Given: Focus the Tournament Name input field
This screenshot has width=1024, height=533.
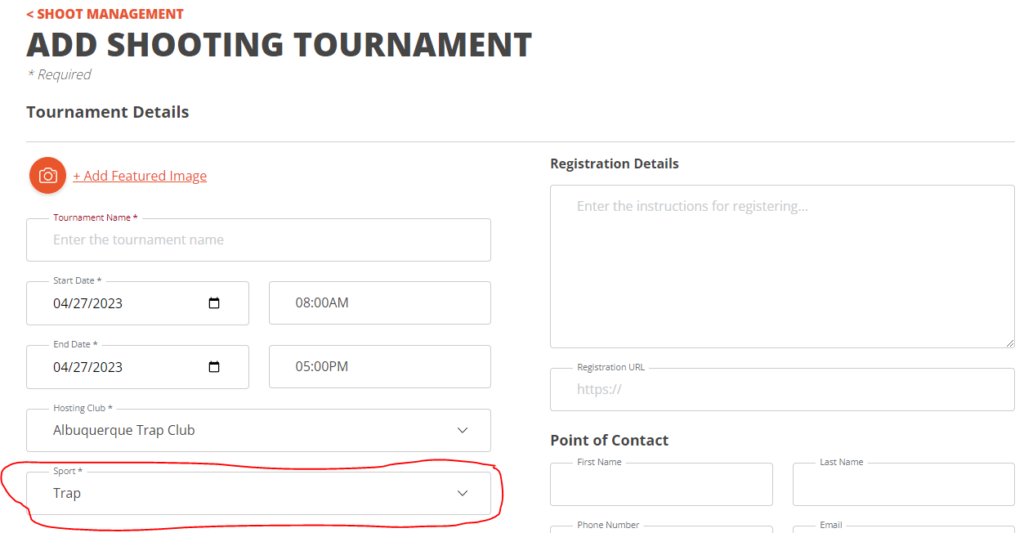Looking at the screenshot, I should (259, 240).
